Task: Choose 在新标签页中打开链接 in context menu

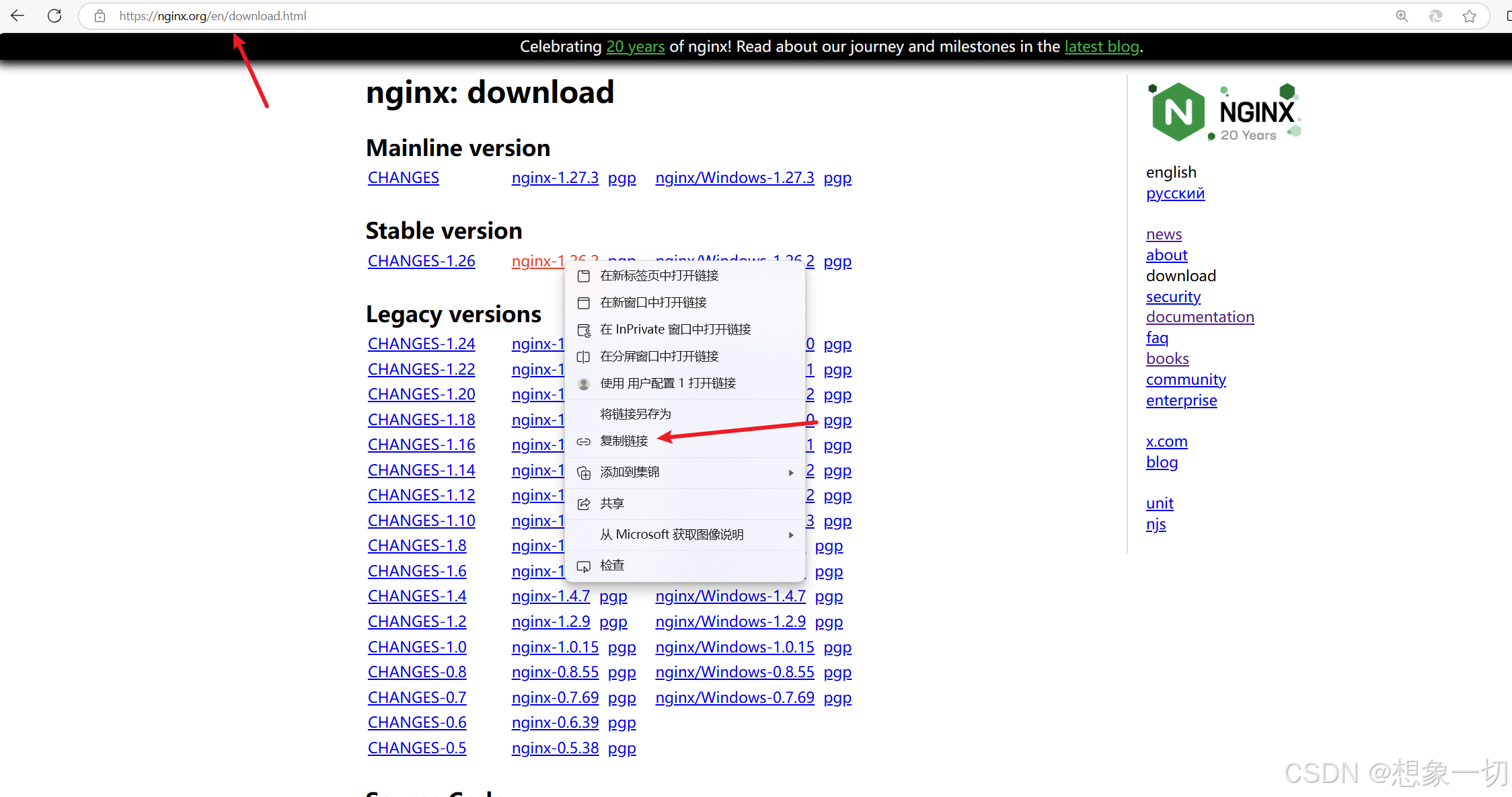Action: [659, 276]
